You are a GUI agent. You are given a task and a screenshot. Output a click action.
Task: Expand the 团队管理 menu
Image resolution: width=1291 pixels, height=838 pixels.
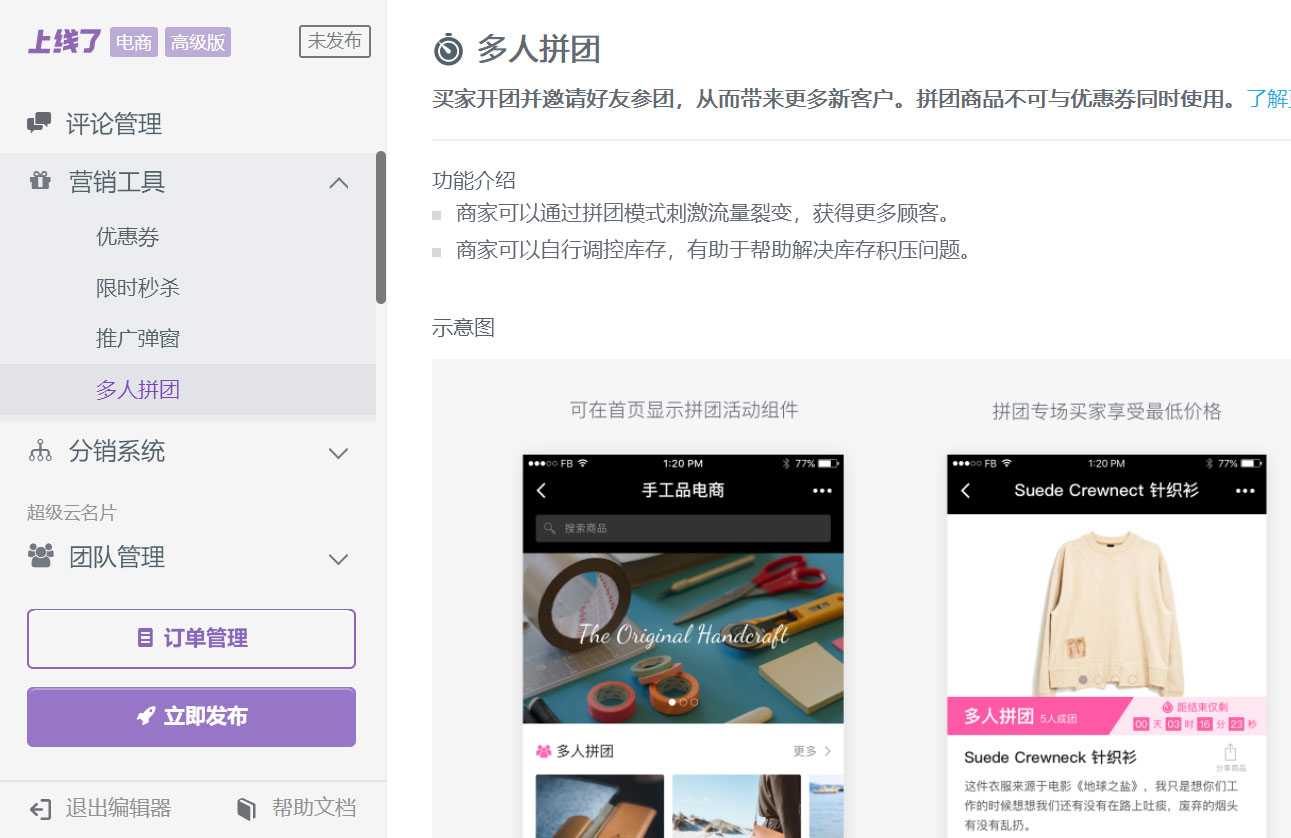tap(339, 560)
